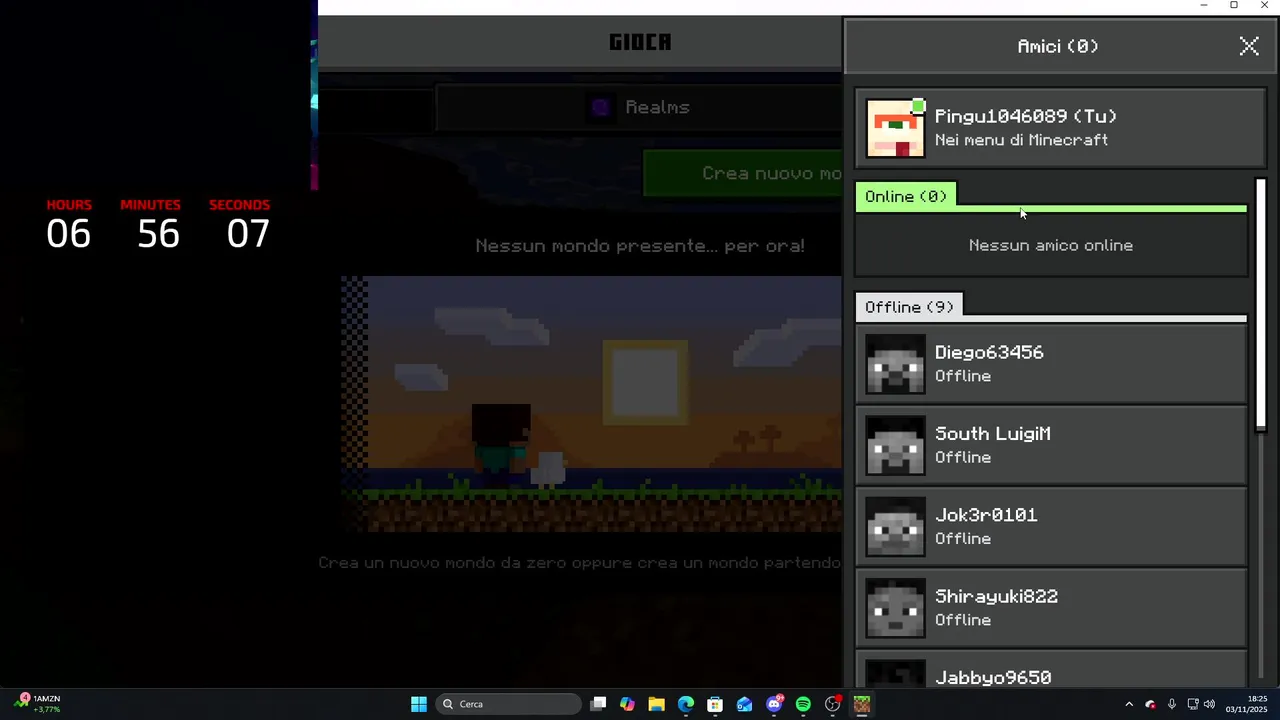1280x720 pixels.
Task: Click South LuigiM avatar icon
Action: pyautogui.click(x=896, y=445)
